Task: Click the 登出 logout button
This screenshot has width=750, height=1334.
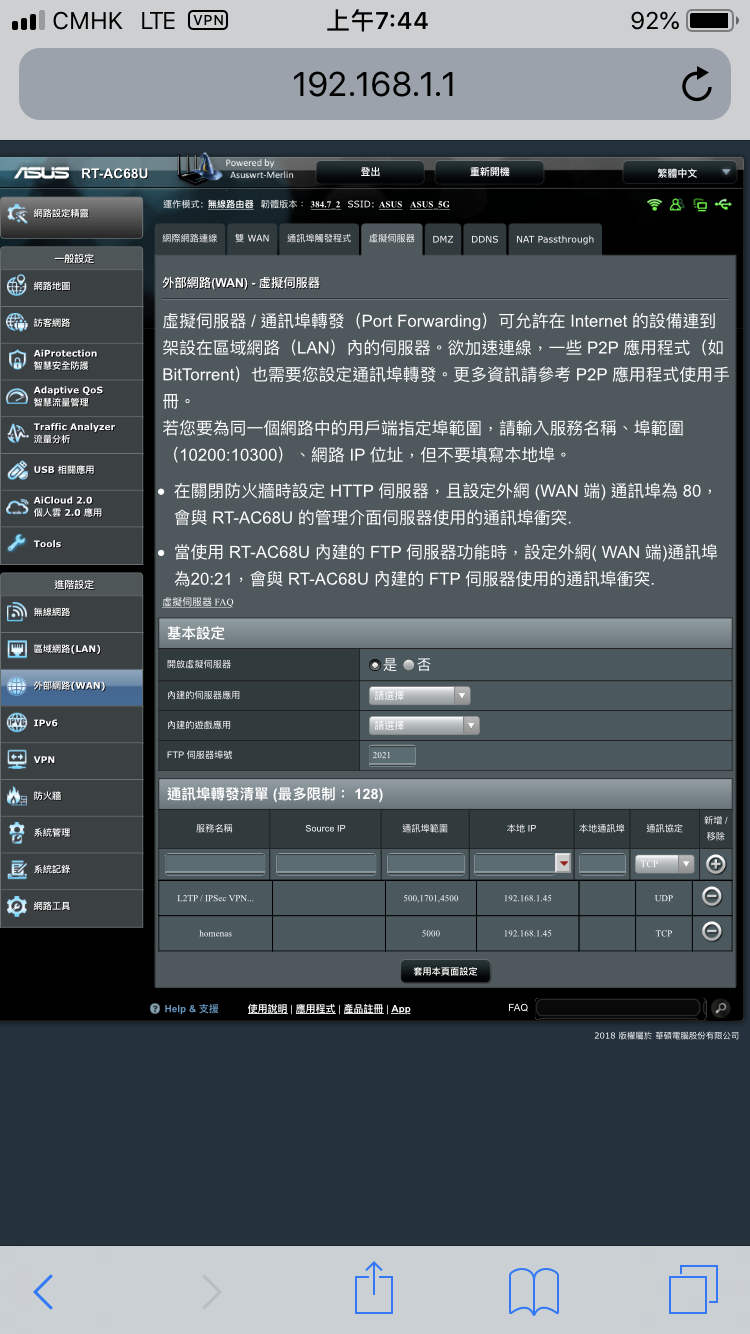Action: [370, 172]
